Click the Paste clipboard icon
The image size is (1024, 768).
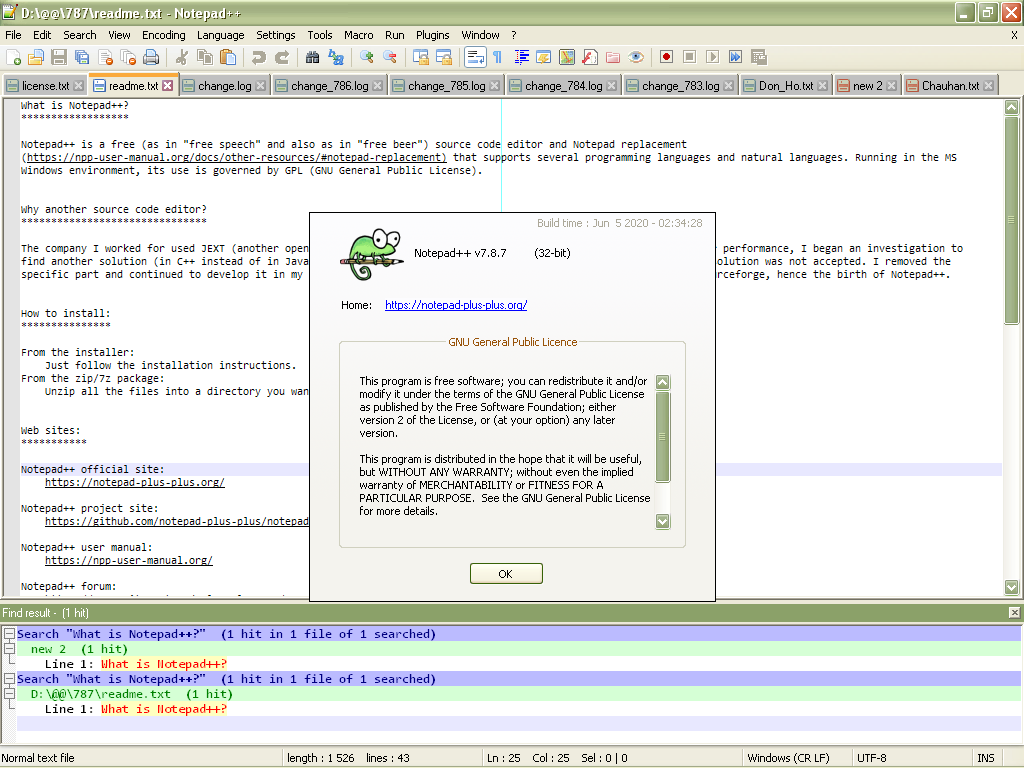point(228,57)
